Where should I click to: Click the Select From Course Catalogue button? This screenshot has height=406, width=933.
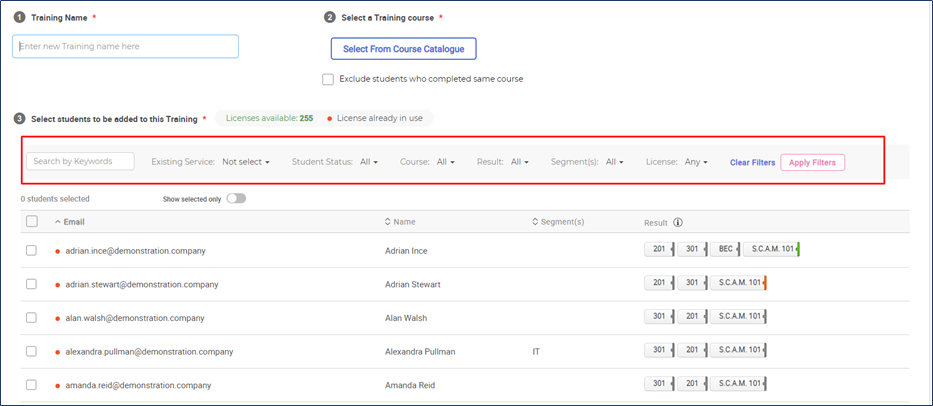pyautogui.click(x=403, y=49)
